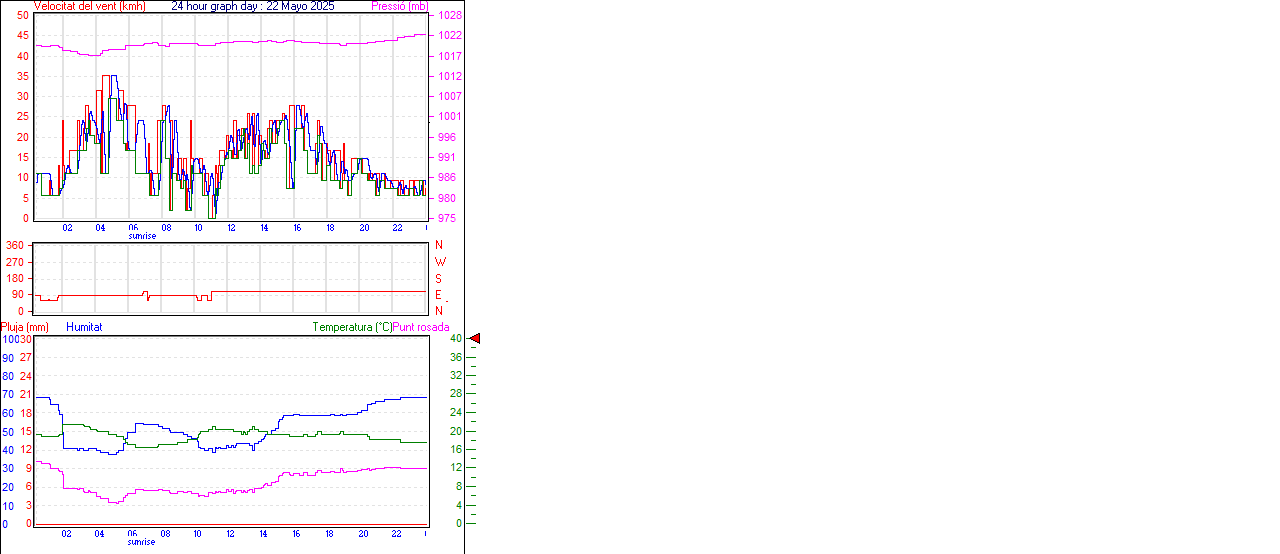Click the 975 value on pressure axis
Image resolution: width=1280 pixels, height=554 pixels.
(446, 218)
